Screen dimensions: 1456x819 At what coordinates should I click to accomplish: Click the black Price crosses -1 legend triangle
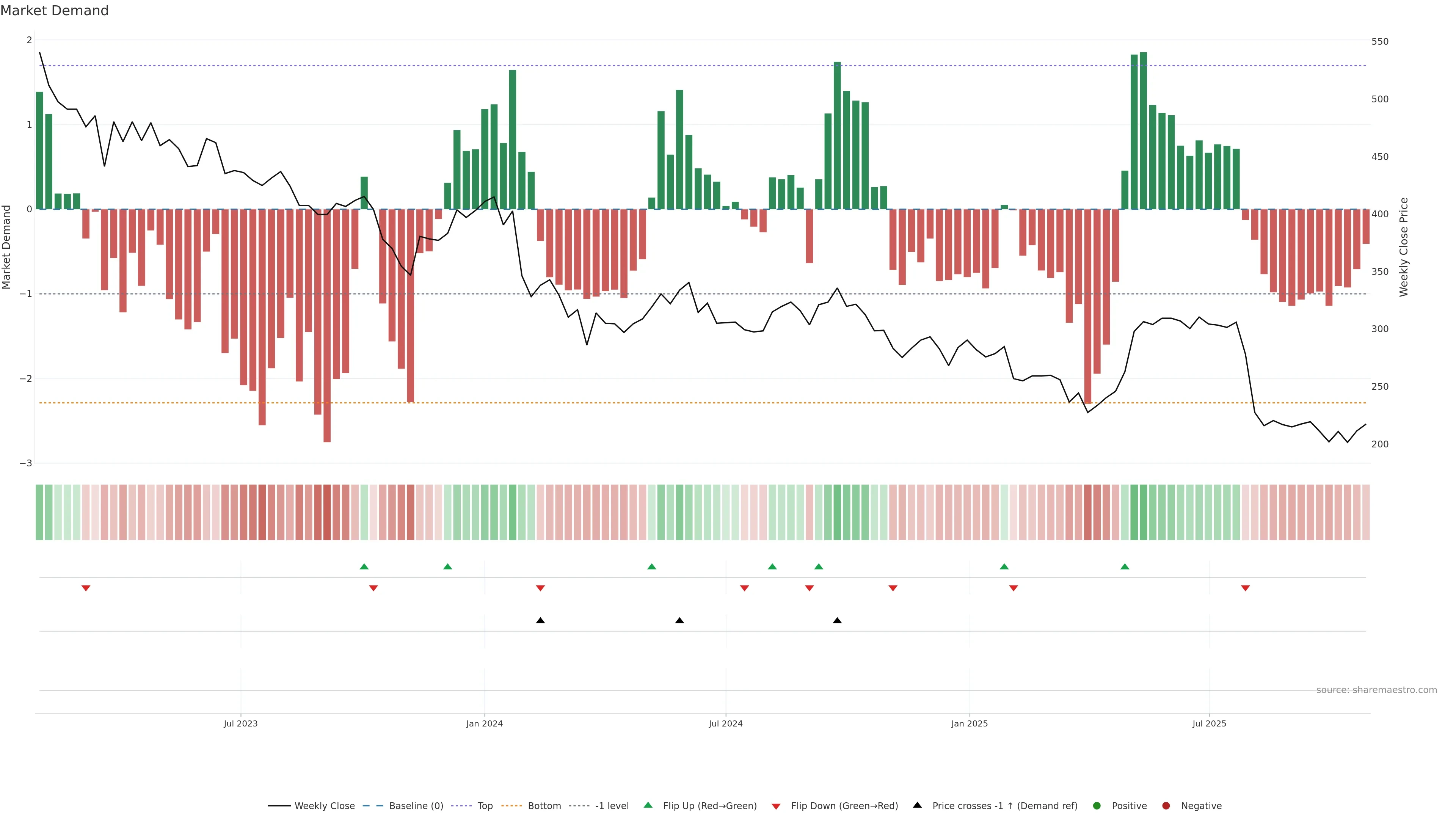coord(917,805)
